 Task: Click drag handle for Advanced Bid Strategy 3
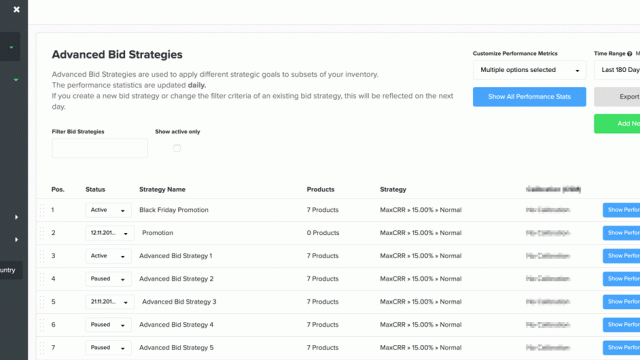tap(42, 302)
